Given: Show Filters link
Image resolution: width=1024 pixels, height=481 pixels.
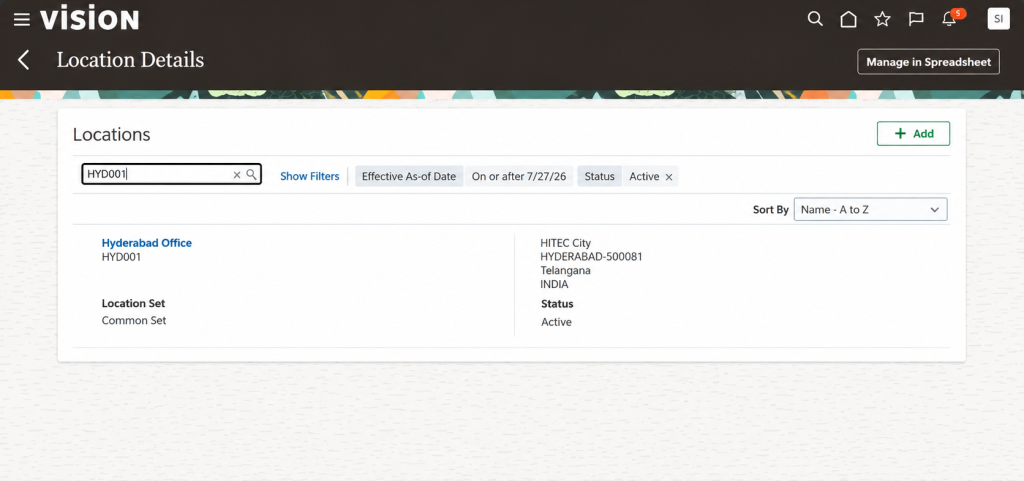Looking at the screenshot, I should coord(310,176).
